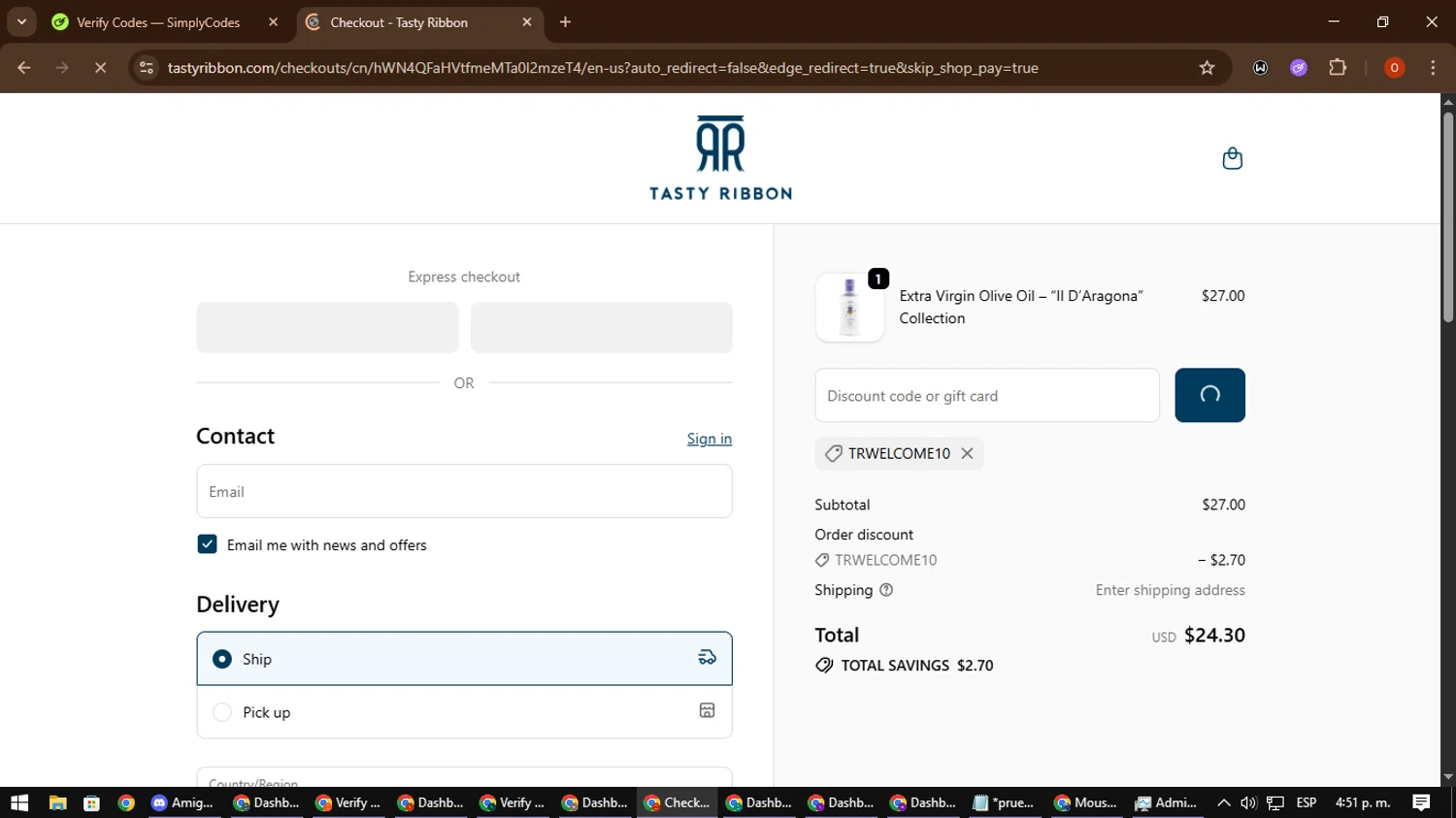This screenshot has width=1456, height=818.
Task: Go forward in browser history
Action: 62,68
